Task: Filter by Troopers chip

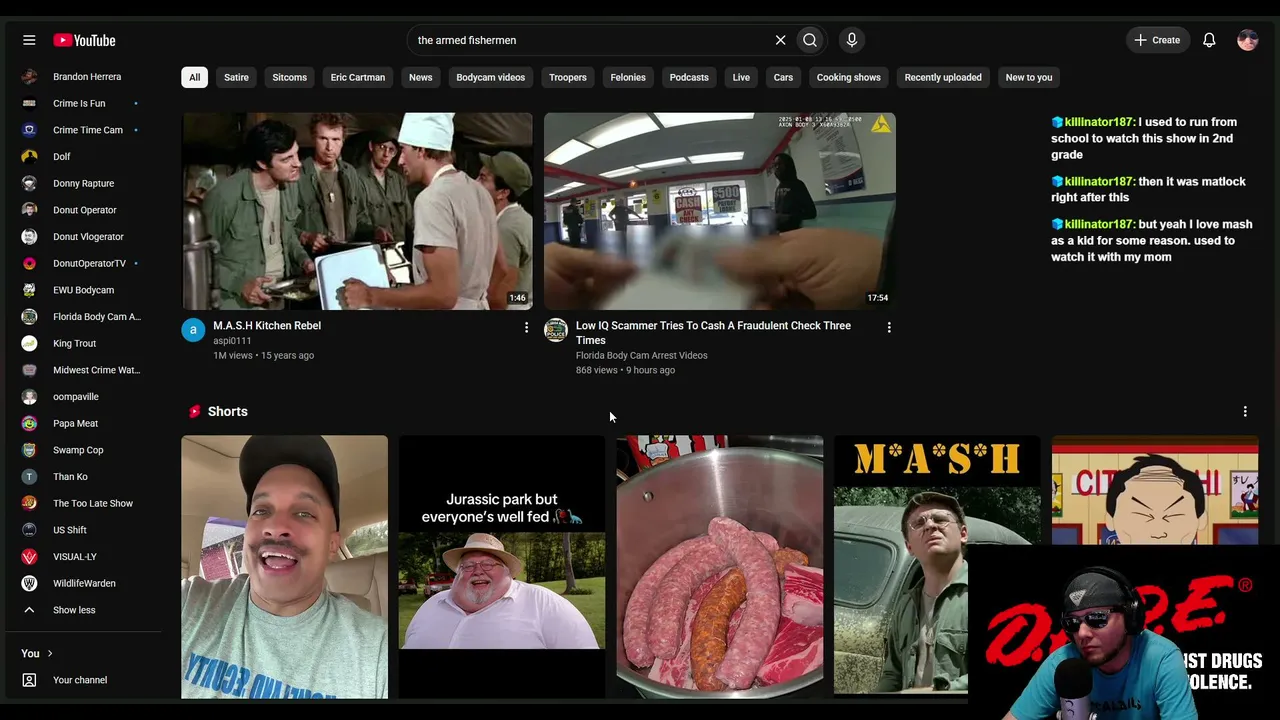Action: coord(568,77)
